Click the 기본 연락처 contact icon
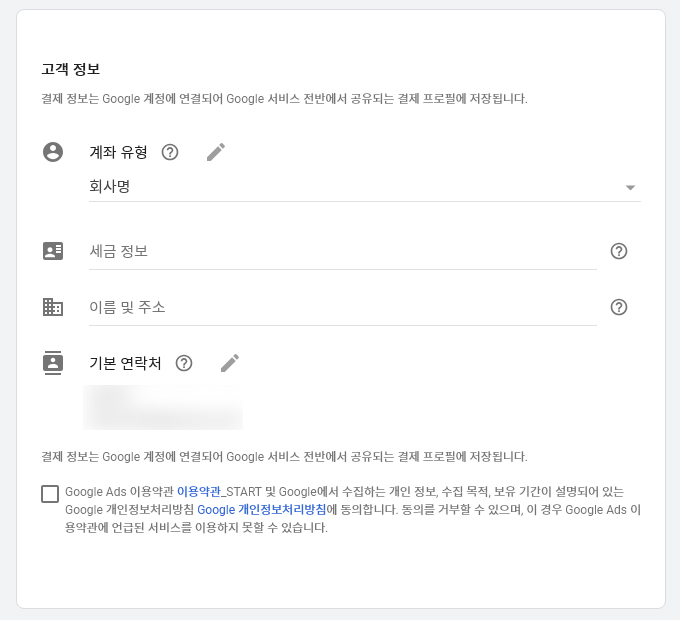The height and width of the screenshot is (620, 680). click(53, 363)
